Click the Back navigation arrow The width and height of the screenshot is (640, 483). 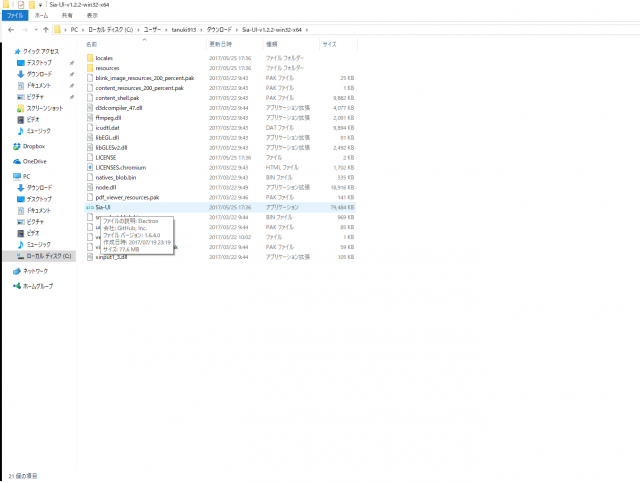coord(11,30)
